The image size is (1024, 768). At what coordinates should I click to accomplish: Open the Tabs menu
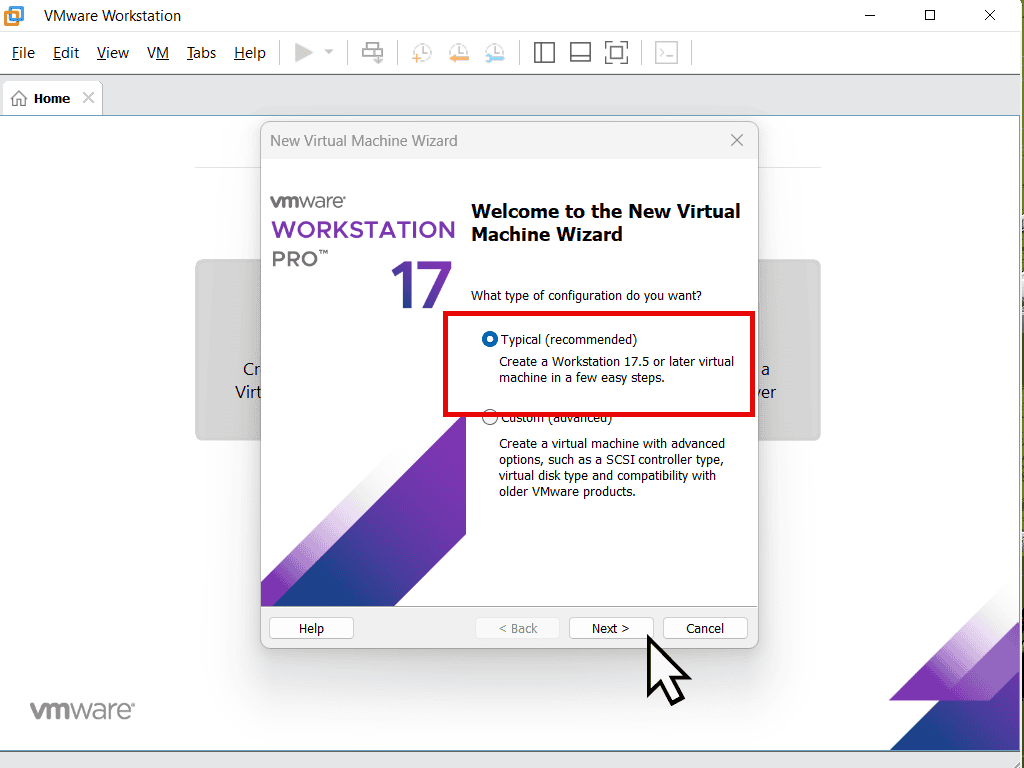point(201,53)
